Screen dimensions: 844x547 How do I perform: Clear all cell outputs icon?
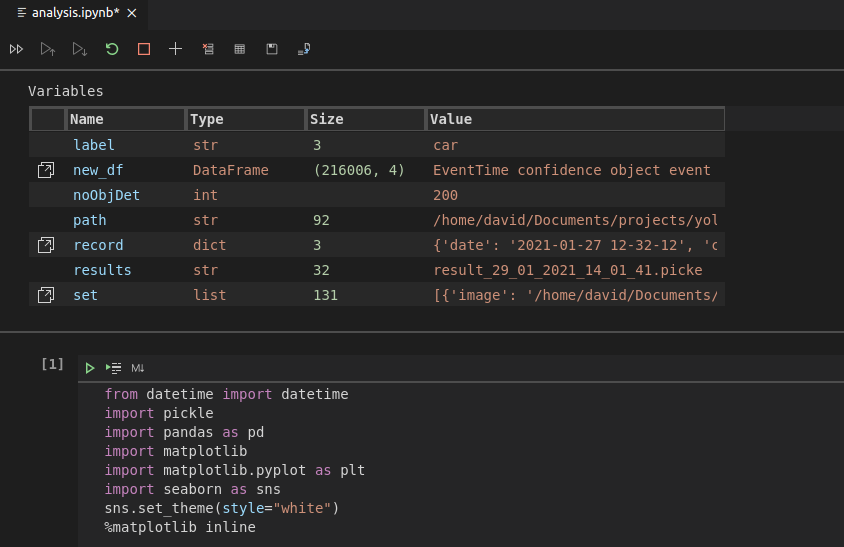pyautogui.click(x=207, y=48)
